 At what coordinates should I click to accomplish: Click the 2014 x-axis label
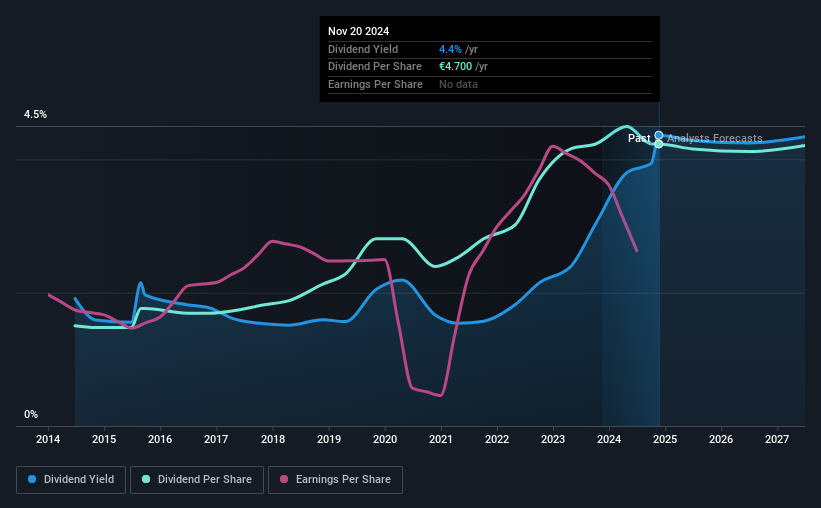(x=48, y=439)
